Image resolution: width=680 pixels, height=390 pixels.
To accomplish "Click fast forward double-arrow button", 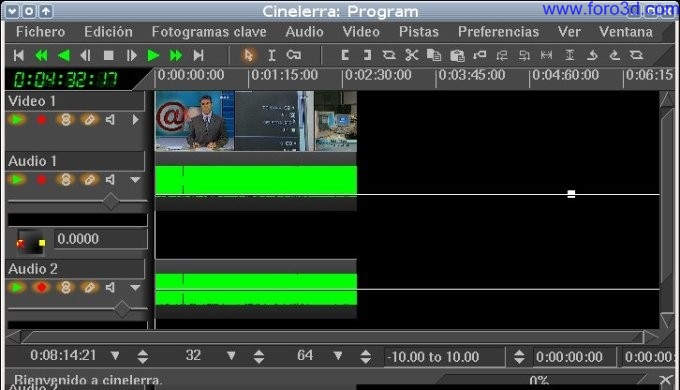I will coord(176,56).
